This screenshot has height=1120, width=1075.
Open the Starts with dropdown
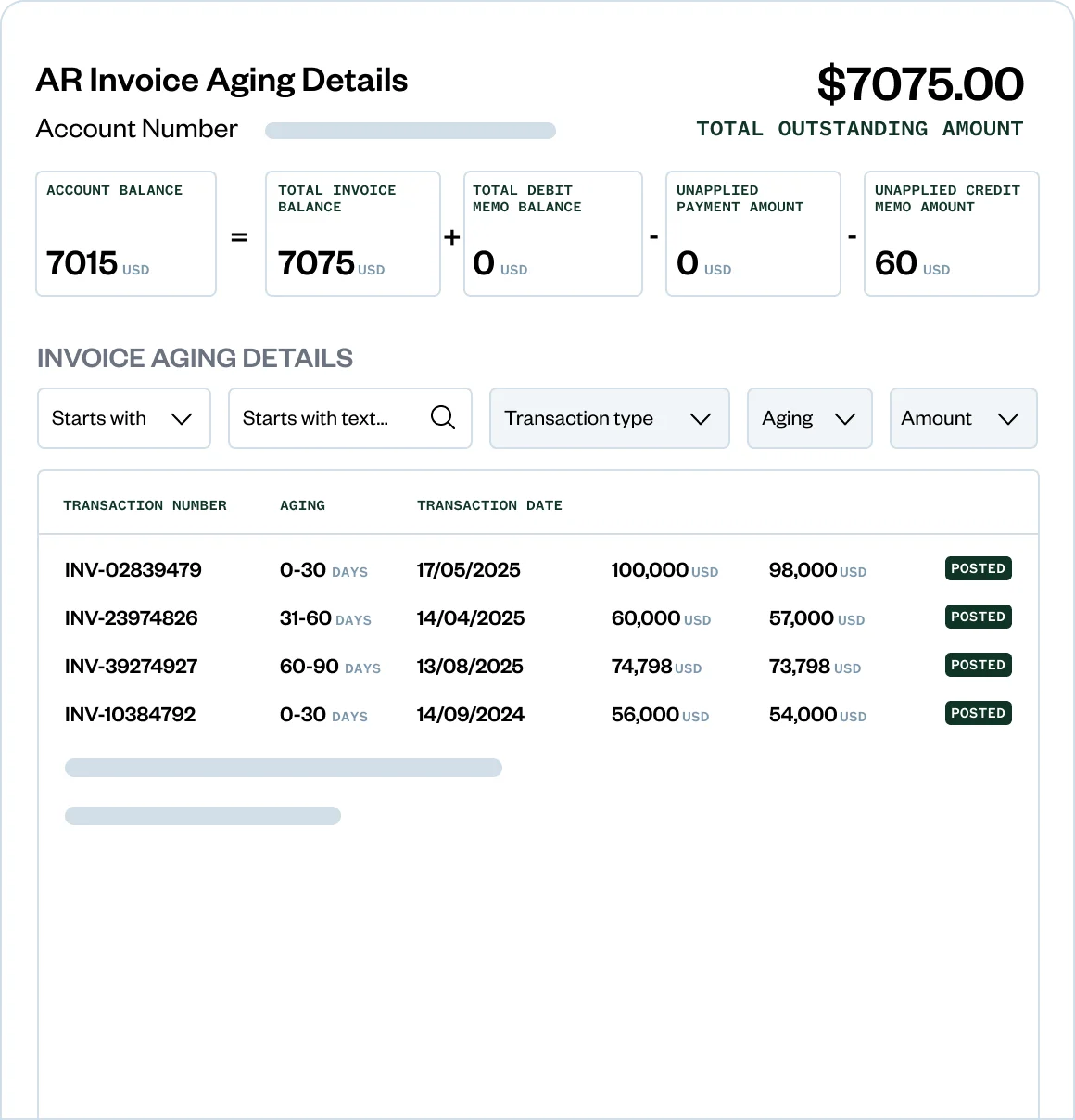click(x=123, y=418)
